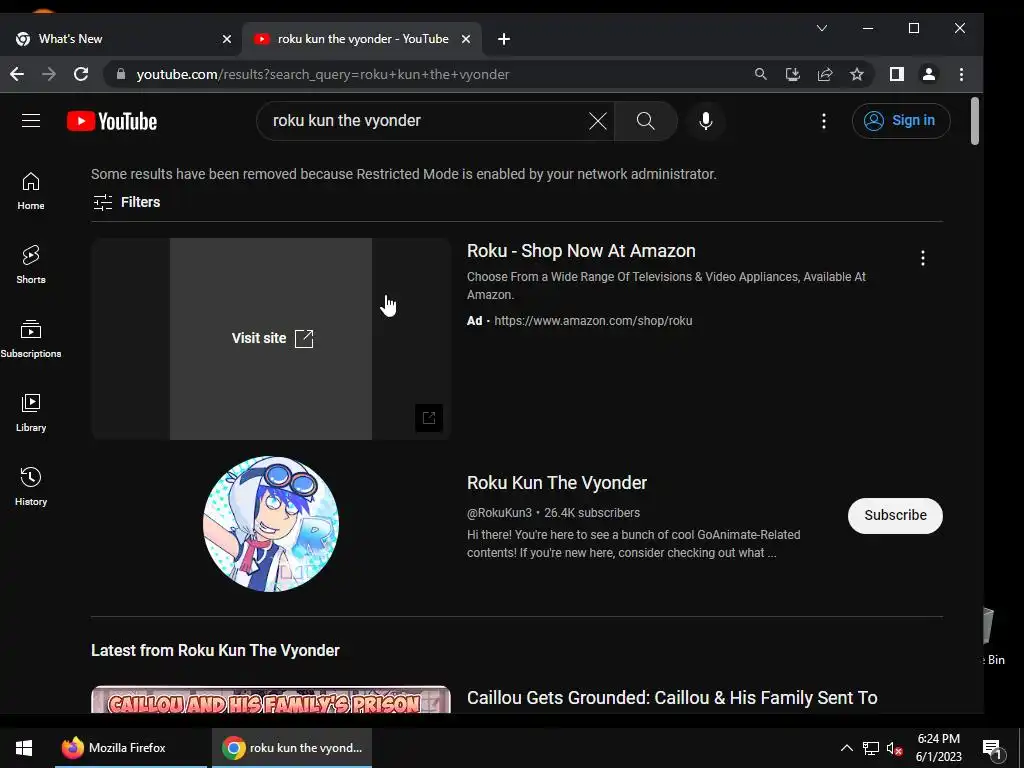
Task: Click the Restricted Mode notice text
Action: [x=404, y=174]
